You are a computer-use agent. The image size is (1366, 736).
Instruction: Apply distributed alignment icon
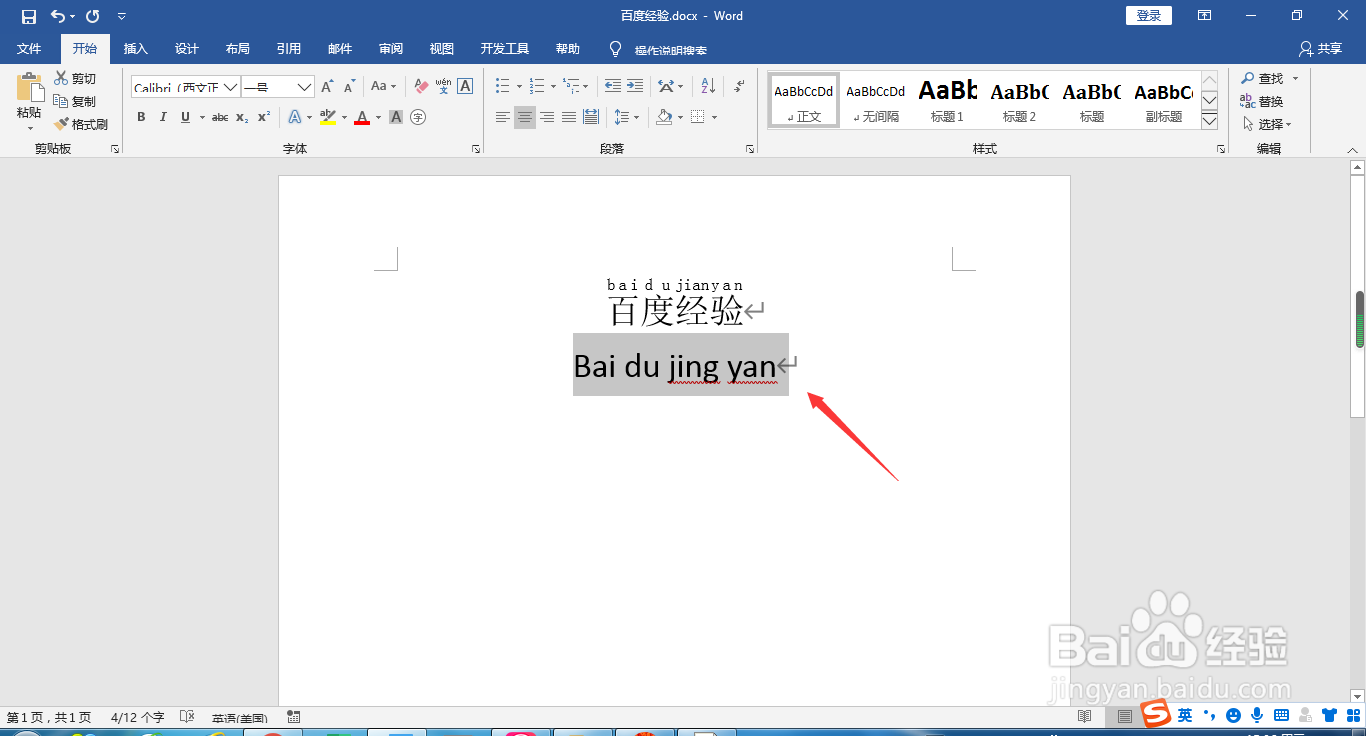tap(591, 117)
